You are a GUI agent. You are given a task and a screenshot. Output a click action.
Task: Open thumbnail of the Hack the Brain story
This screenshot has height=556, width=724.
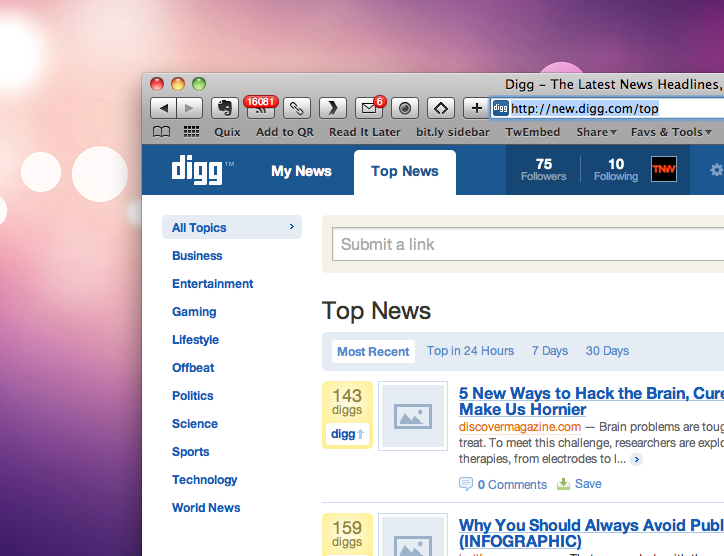413,416
